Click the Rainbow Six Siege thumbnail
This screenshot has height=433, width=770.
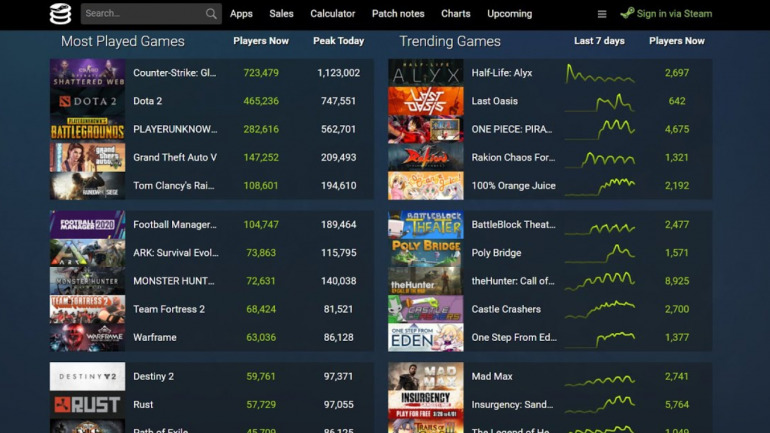(87, 186)
